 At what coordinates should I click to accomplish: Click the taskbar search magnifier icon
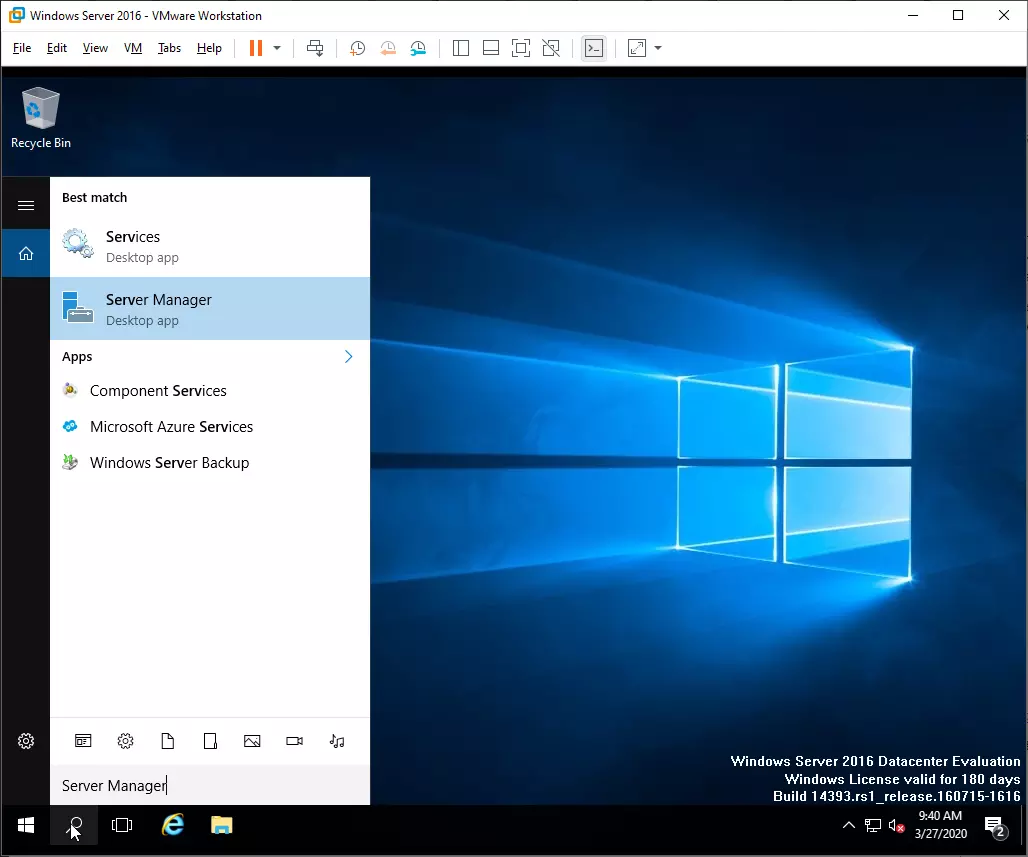coord(75,826)
